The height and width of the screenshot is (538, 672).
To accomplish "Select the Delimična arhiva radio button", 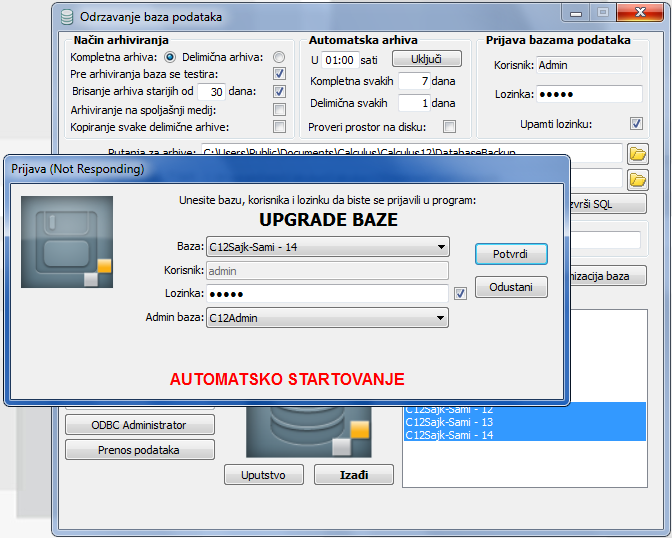I will pos(279,57).
